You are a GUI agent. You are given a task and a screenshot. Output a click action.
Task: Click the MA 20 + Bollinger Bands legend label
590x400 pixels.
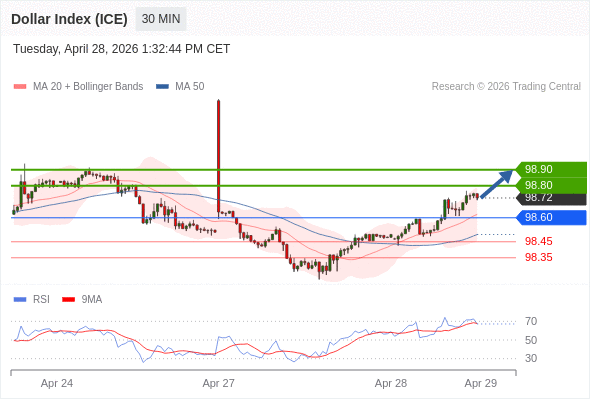tap(88, 87)
